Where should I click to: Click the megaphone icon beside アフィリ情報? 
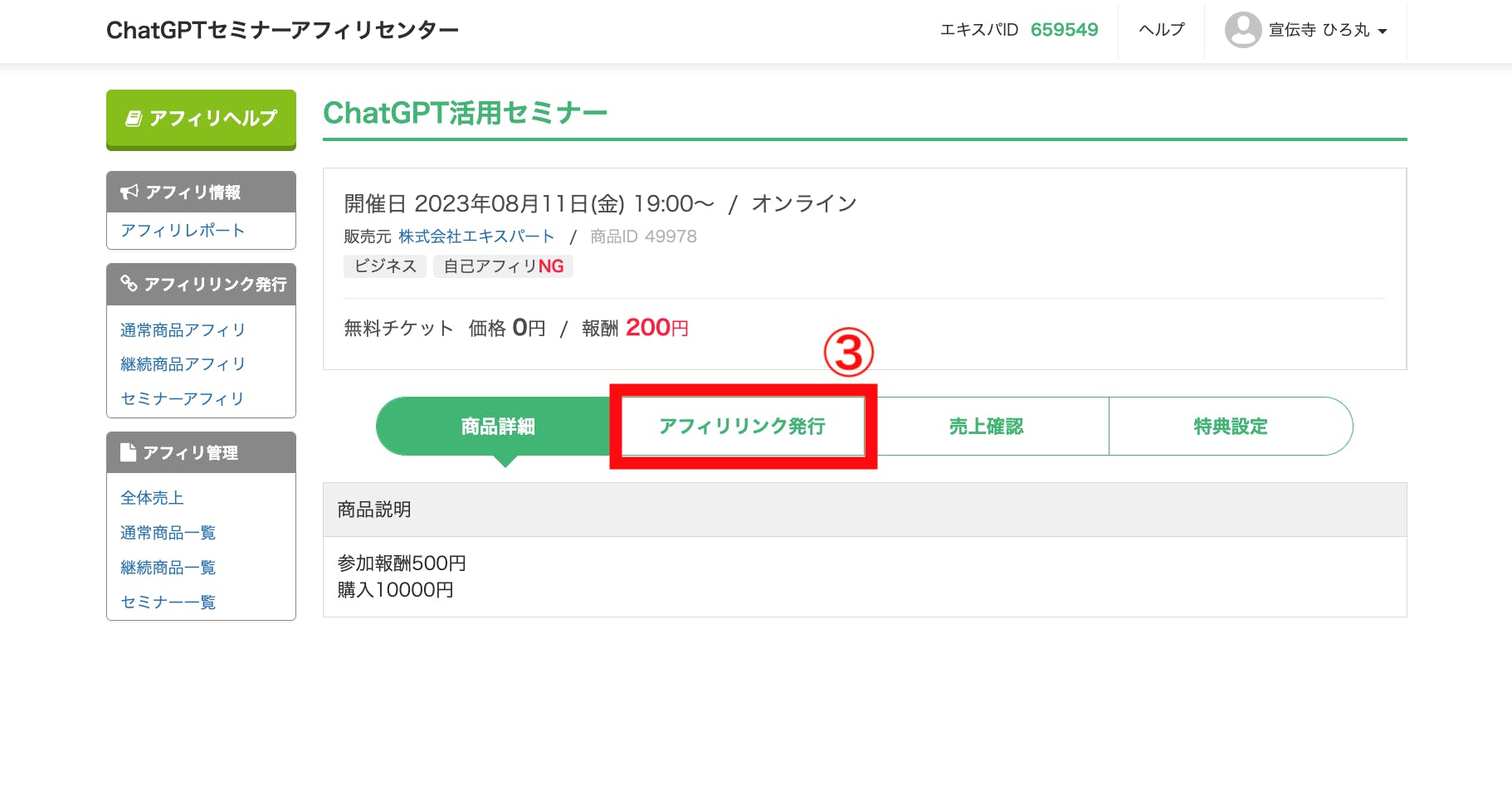tap(129, 193)
